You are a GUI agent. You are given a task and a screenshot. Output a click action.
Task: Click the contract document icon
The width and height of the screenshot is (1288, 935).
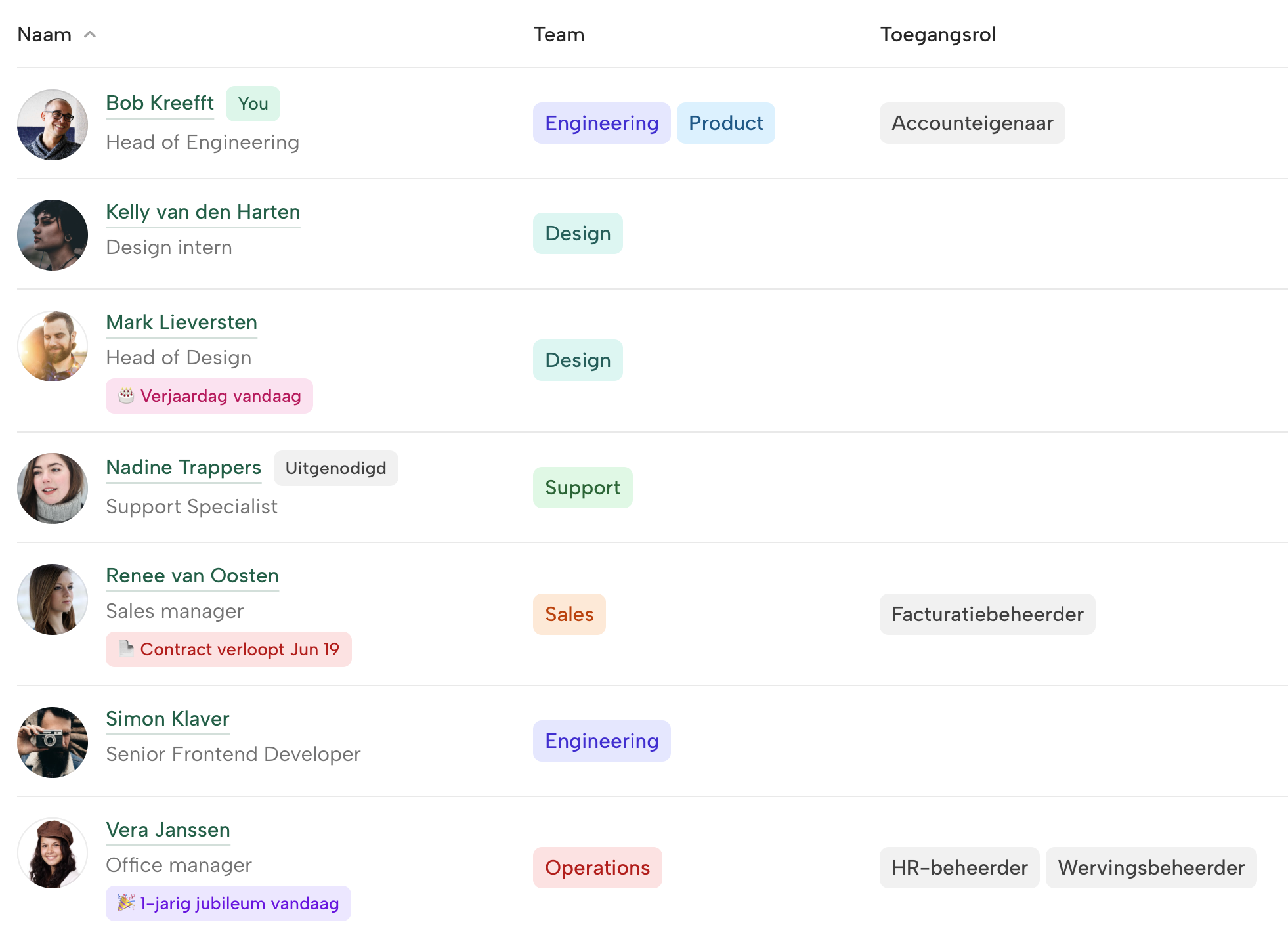pyautogui.click(x=126, y=649)
